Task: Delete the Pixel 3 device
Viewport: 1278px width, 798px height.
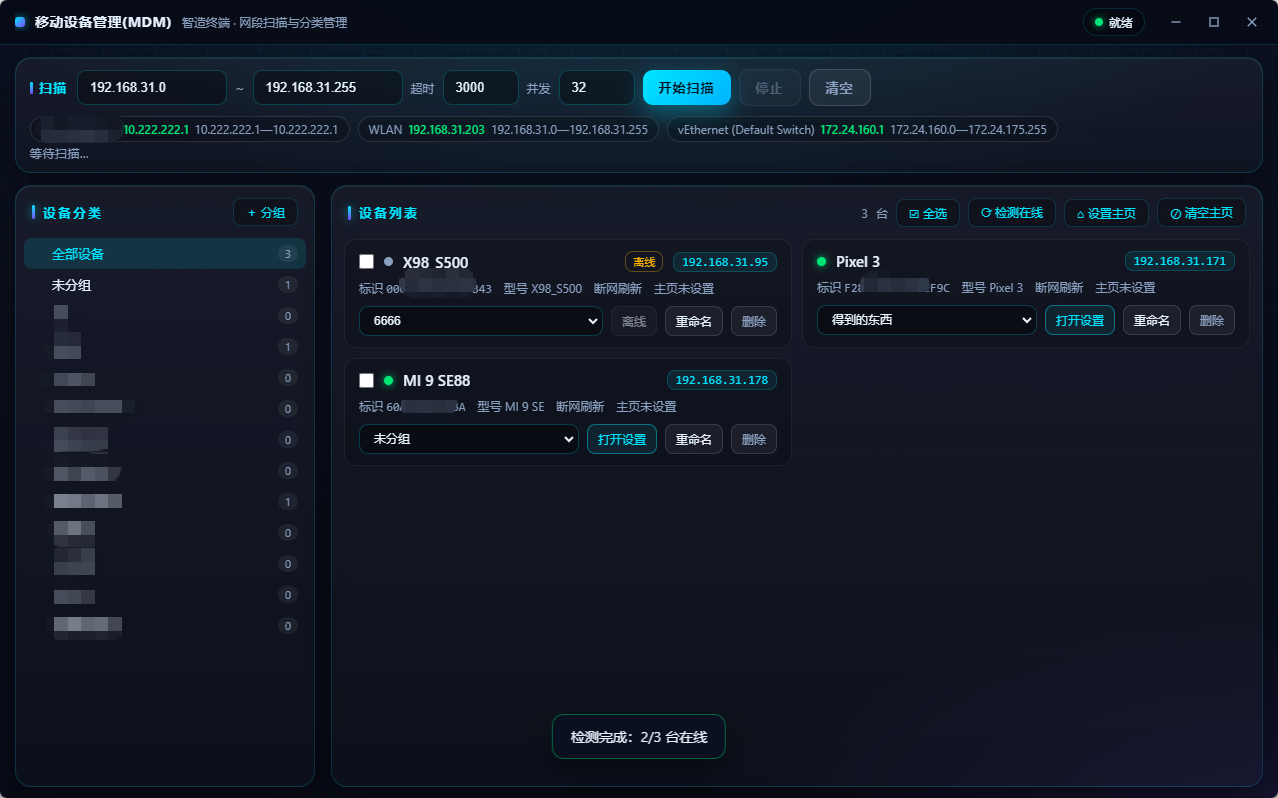Action: coord(1212,320)
